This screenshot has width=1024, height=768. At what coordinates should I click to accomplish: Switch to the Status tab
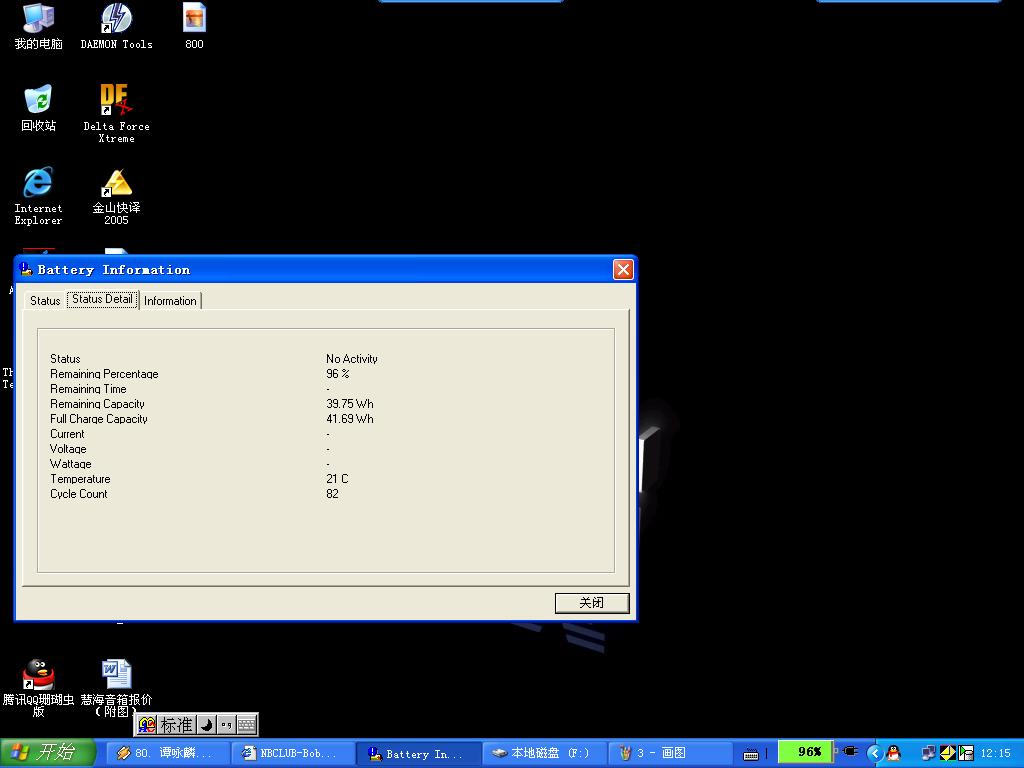point(45,301)
